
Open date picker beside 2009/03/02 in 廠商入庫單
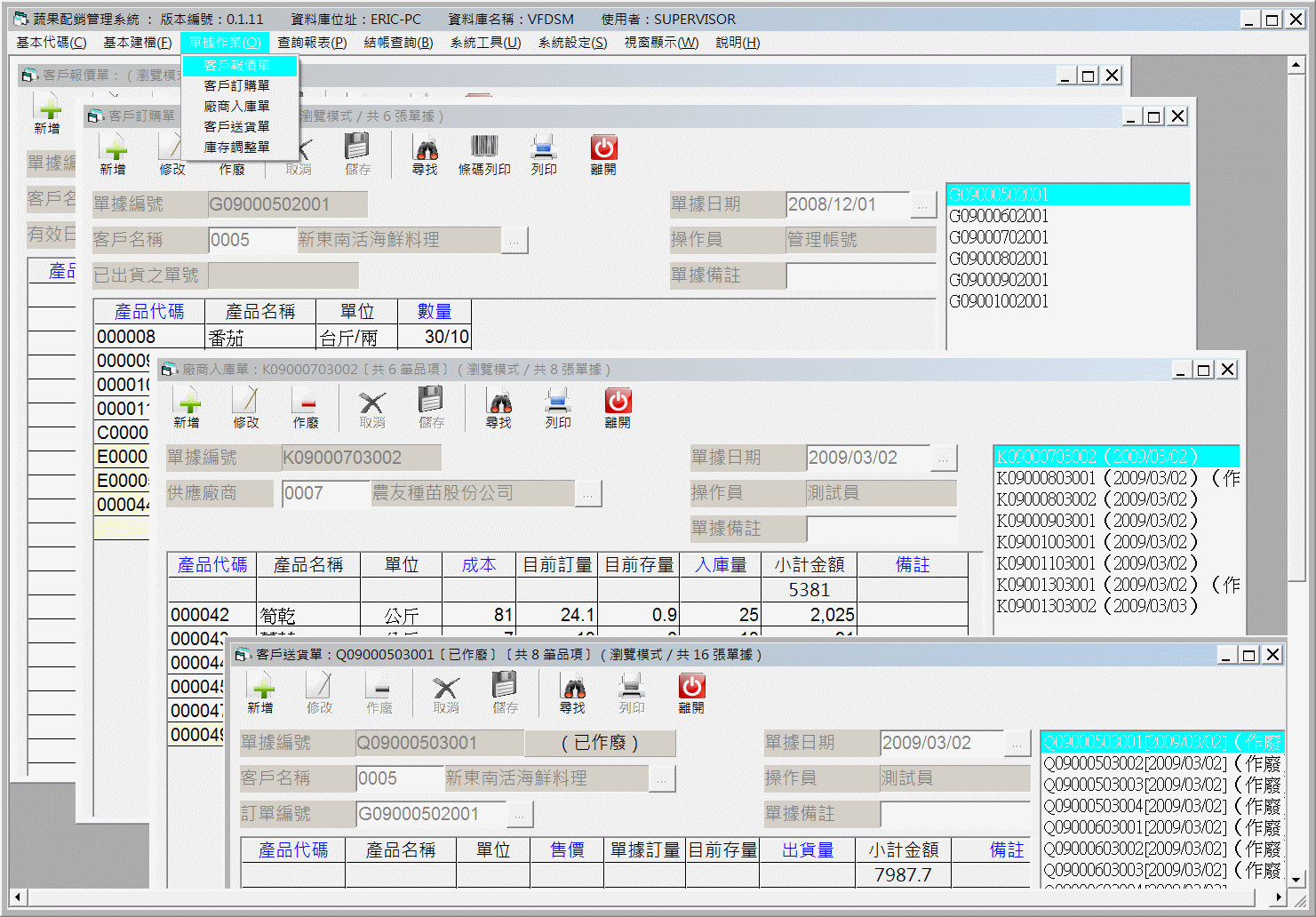[944, 458]
